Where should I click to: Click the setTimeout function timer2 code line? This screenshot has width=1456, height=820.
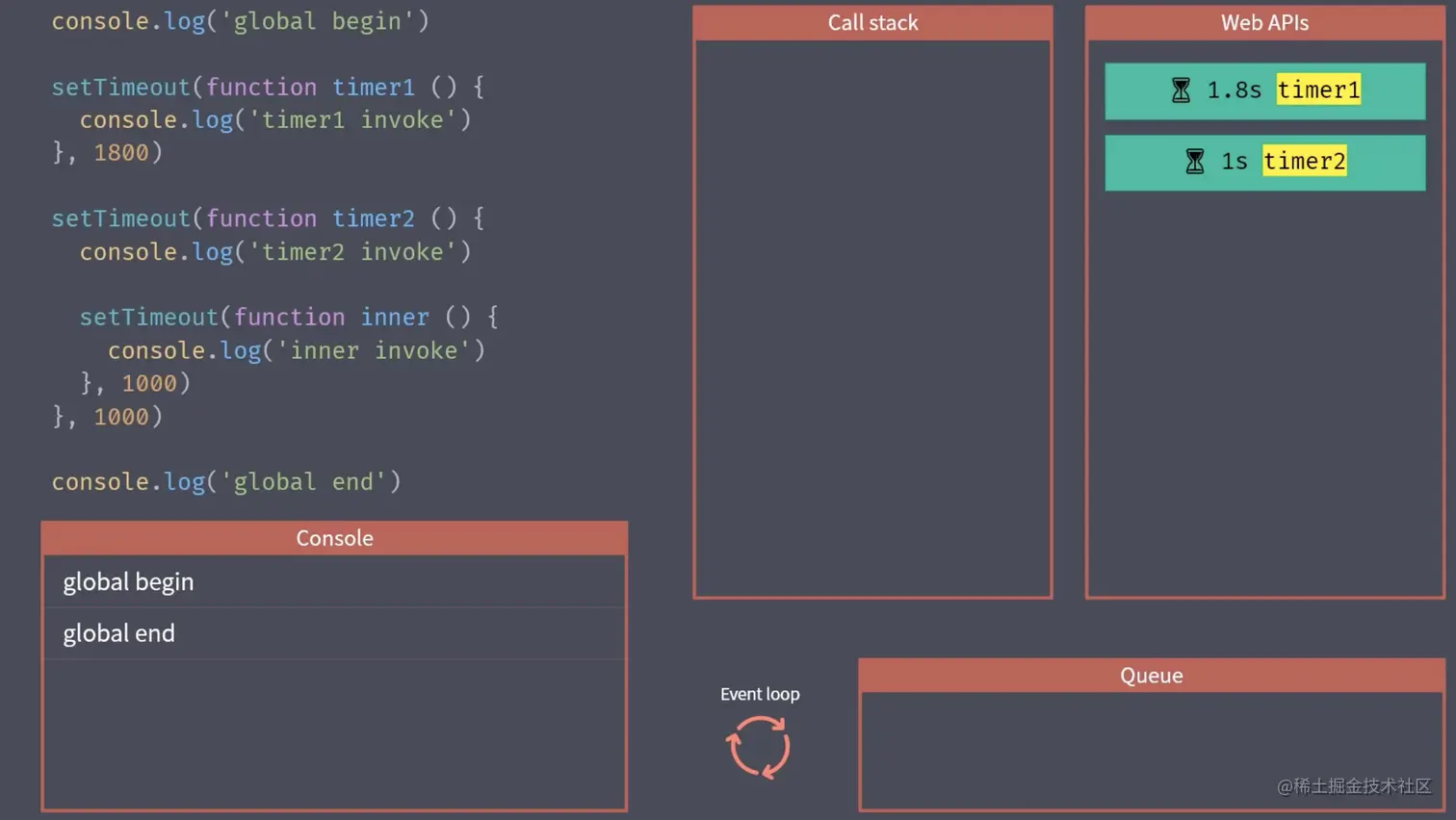tap(268, 218)
